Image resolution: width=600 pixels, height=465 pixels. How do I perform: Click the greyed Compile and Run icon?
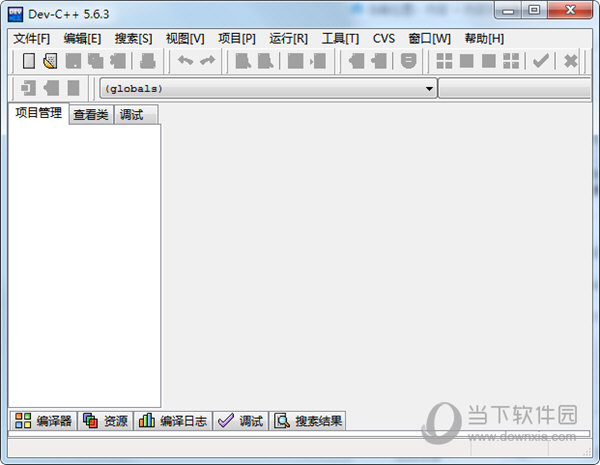point(489,61)
